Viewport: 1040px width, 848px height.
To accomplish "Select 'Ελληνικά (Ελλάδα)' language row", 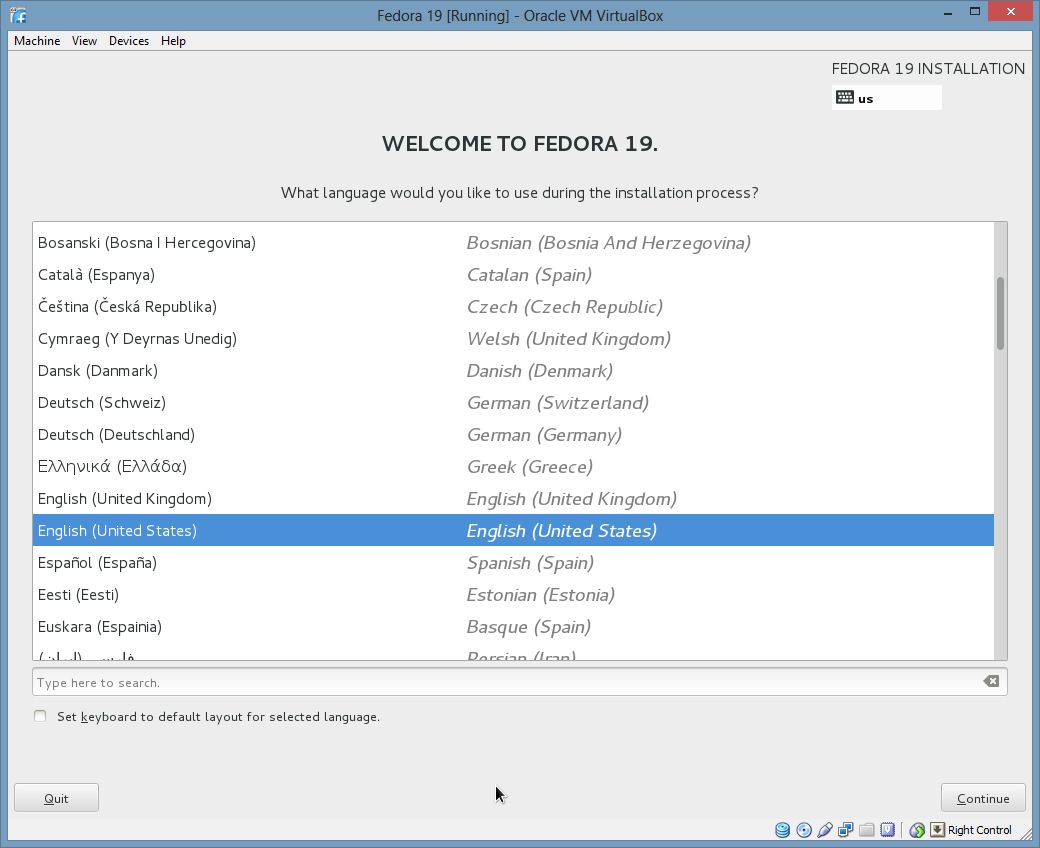I will click(x=513, y=467).
